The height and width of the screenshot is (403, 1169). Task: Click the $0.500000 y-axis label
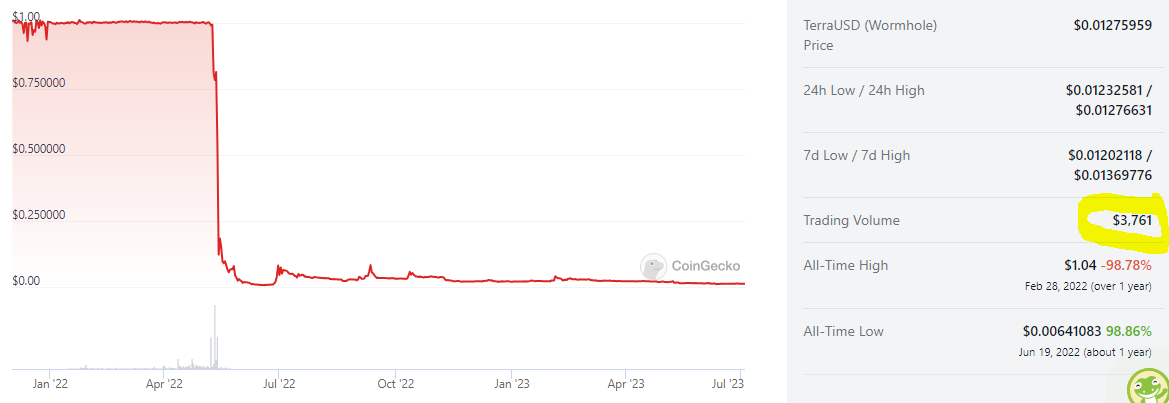pos(39,149)
